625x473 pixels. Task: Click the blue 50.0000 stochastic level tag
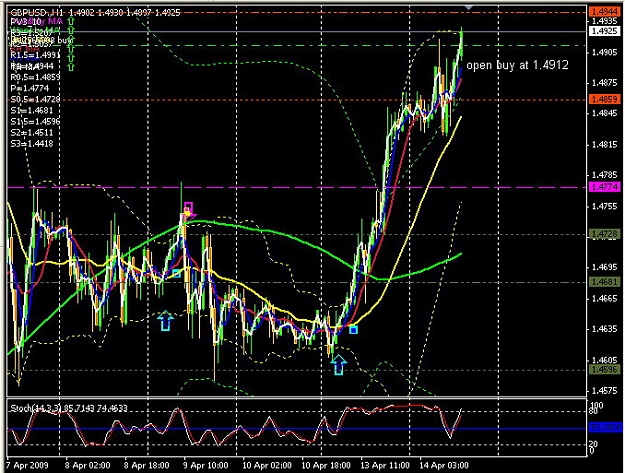tap(605, 428)
